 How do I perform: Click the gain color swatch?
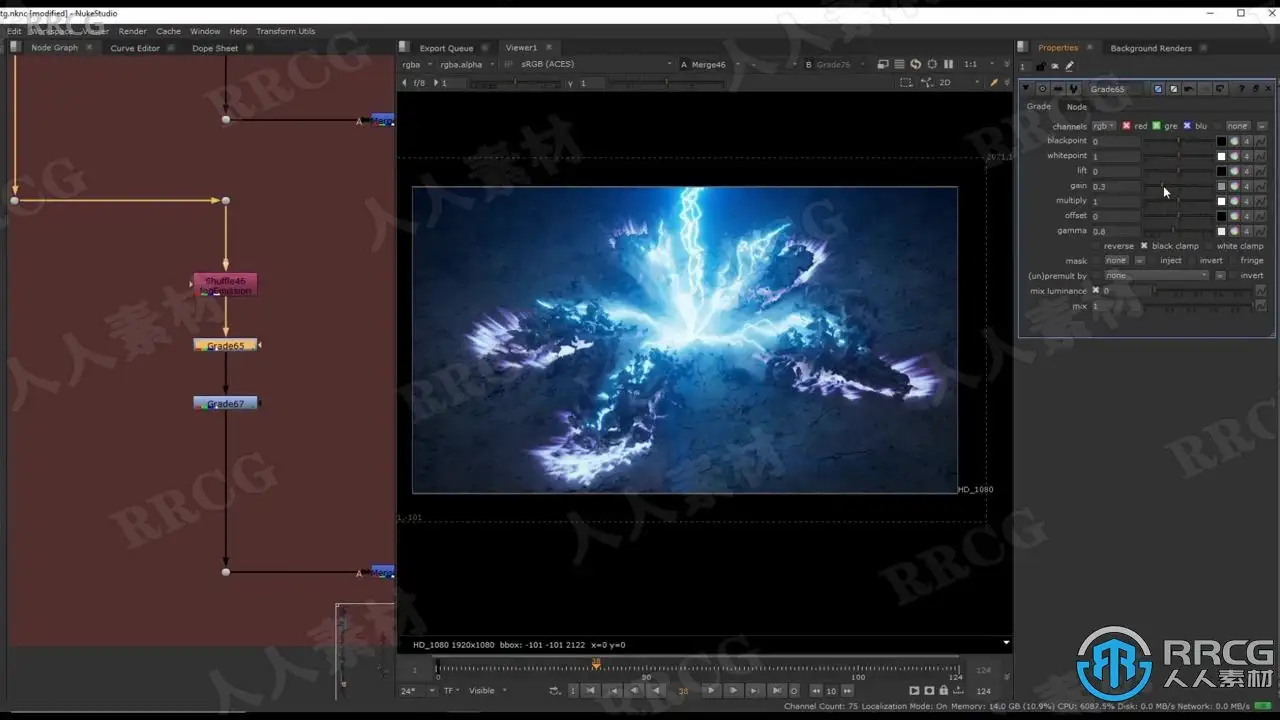[x=1221, y=186]
